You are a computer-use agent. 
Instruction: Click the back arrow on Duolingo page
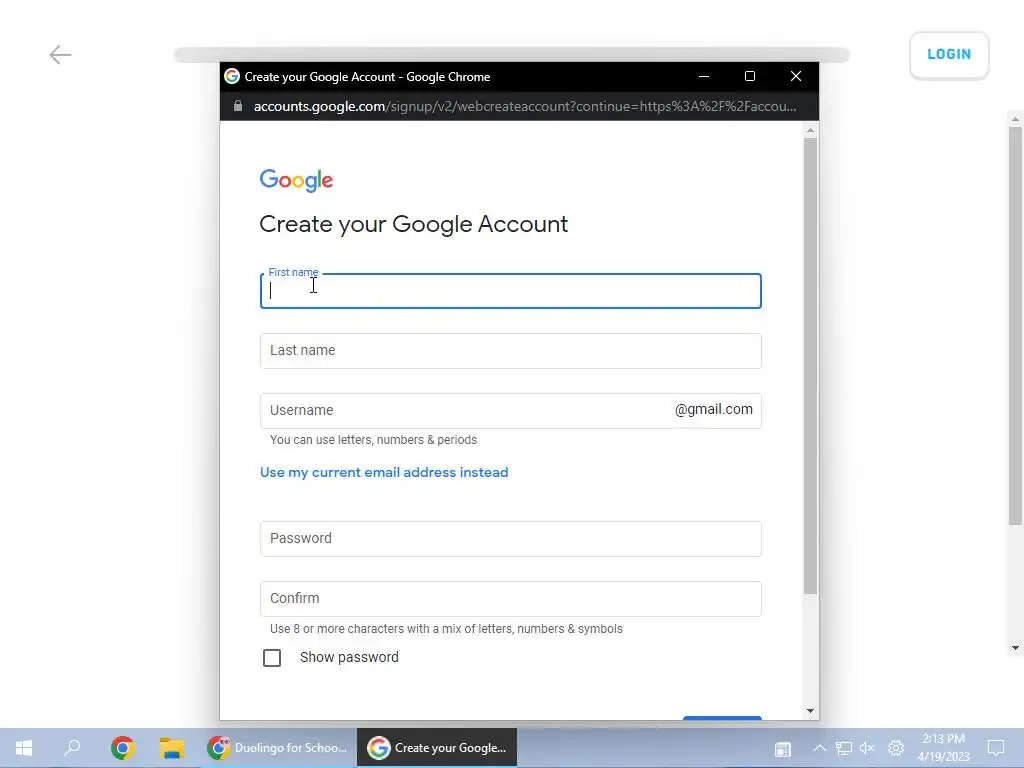60,55
